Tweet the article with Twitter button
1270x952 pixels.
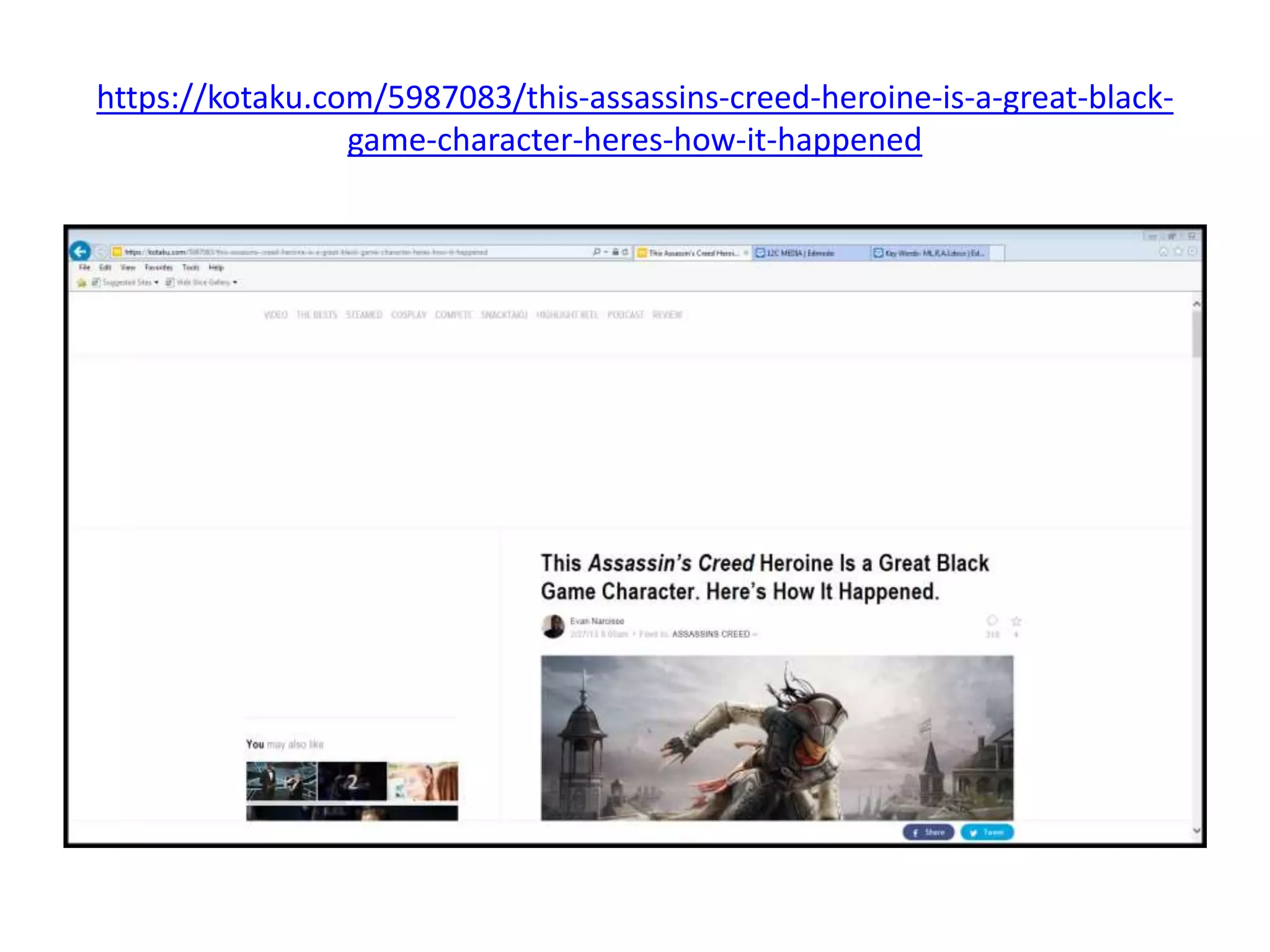[987, 832]
